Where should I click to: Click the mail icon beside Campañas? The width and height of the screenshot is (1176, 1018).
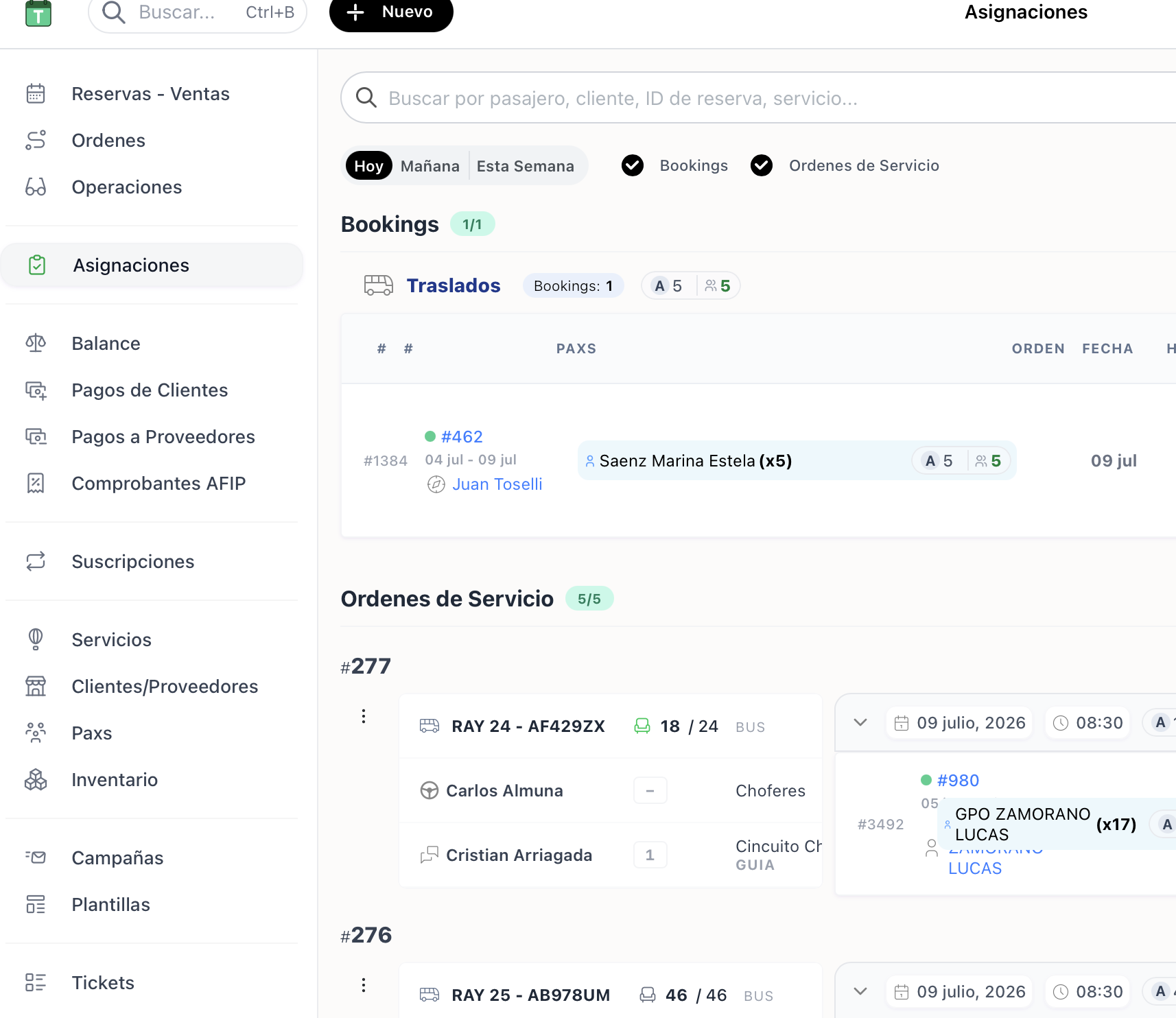click(x=36, y=857)
